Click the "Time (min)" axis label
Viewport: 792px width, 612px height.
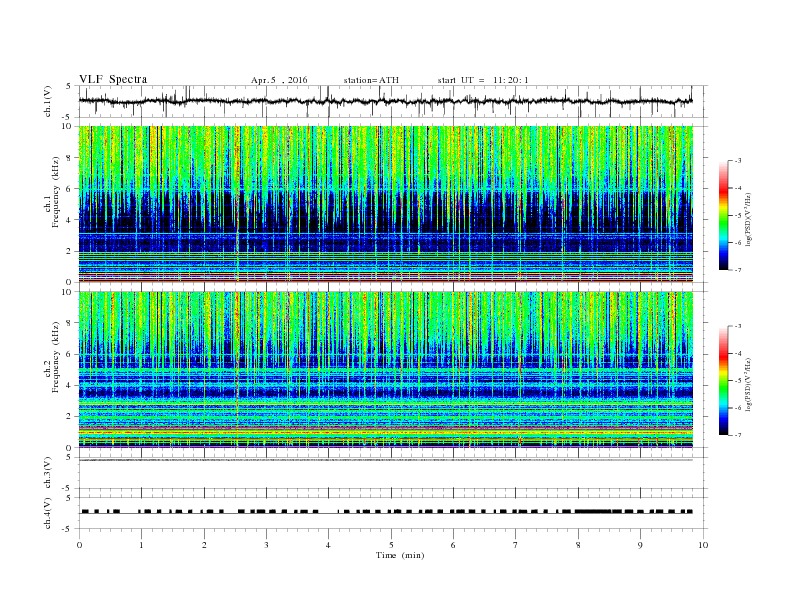click(400, 555)
